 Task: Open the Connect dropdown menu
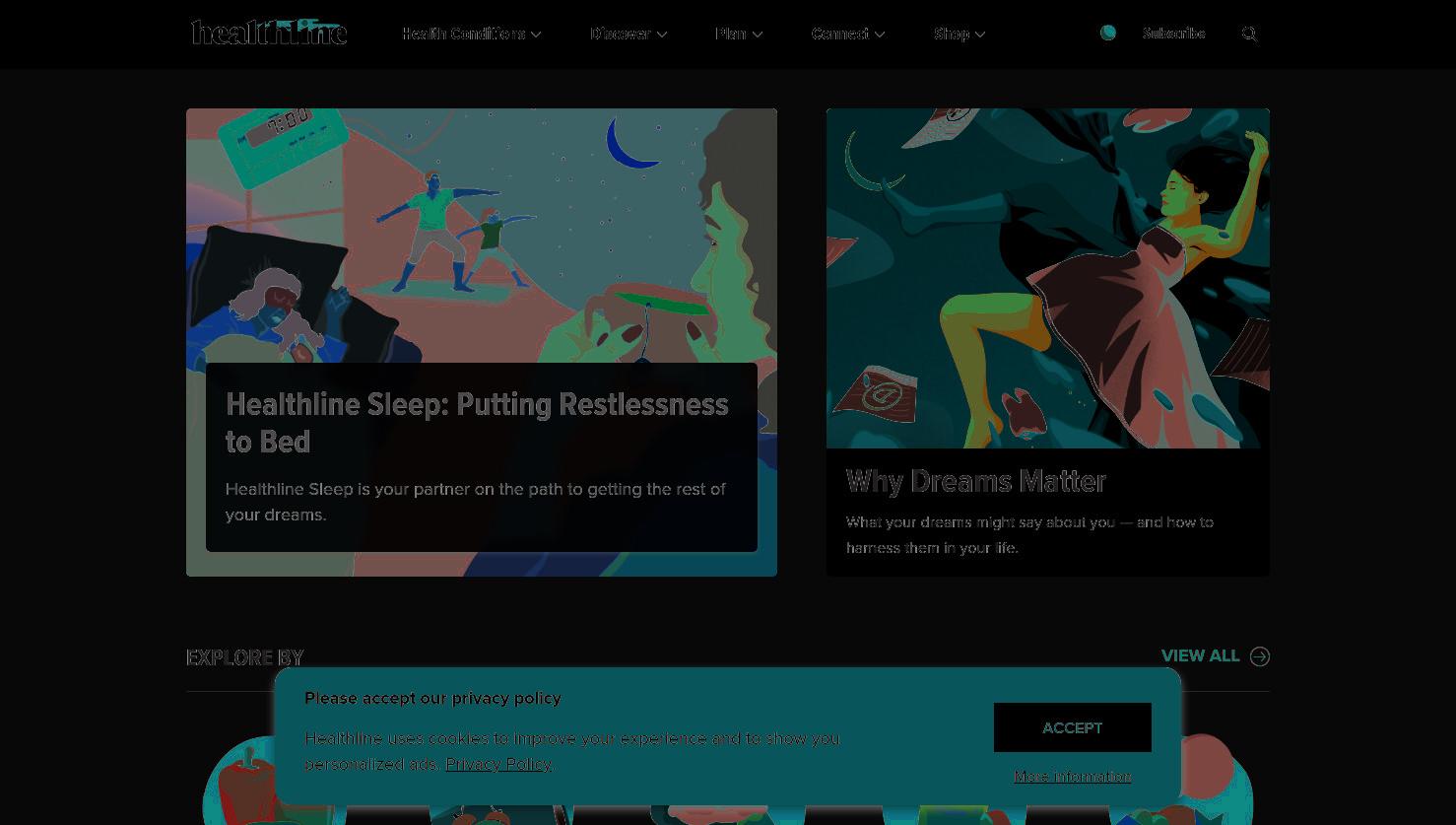coord(848,34)
